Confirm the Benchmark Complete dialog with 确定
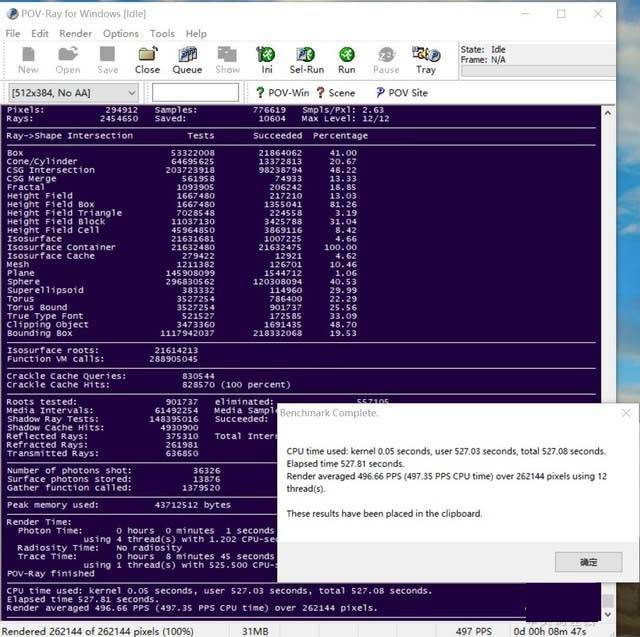The height and width of the screenshot is (637, 640). [x=588, y=562]
